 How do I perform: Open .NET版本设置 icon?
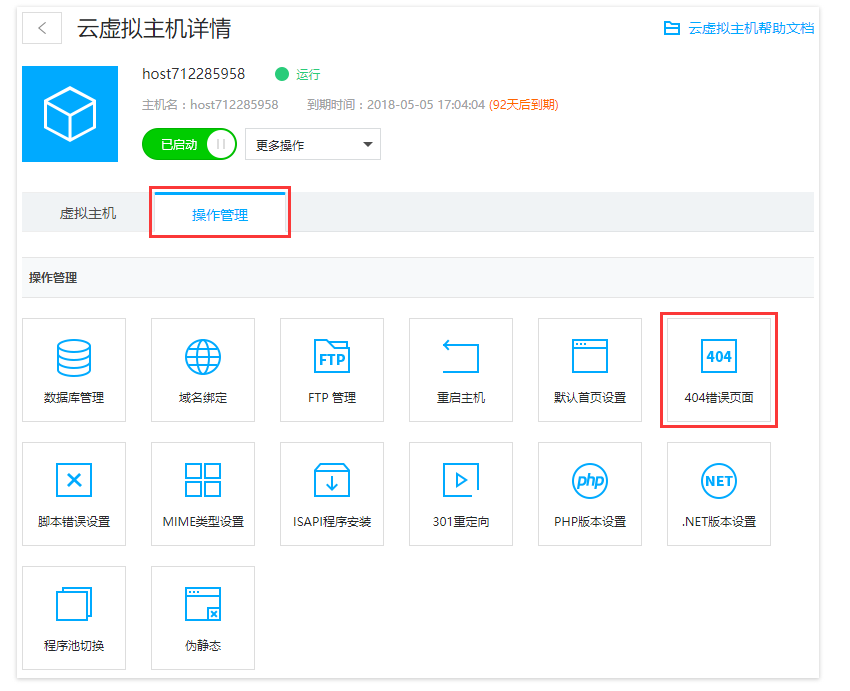tap(719, 481)
